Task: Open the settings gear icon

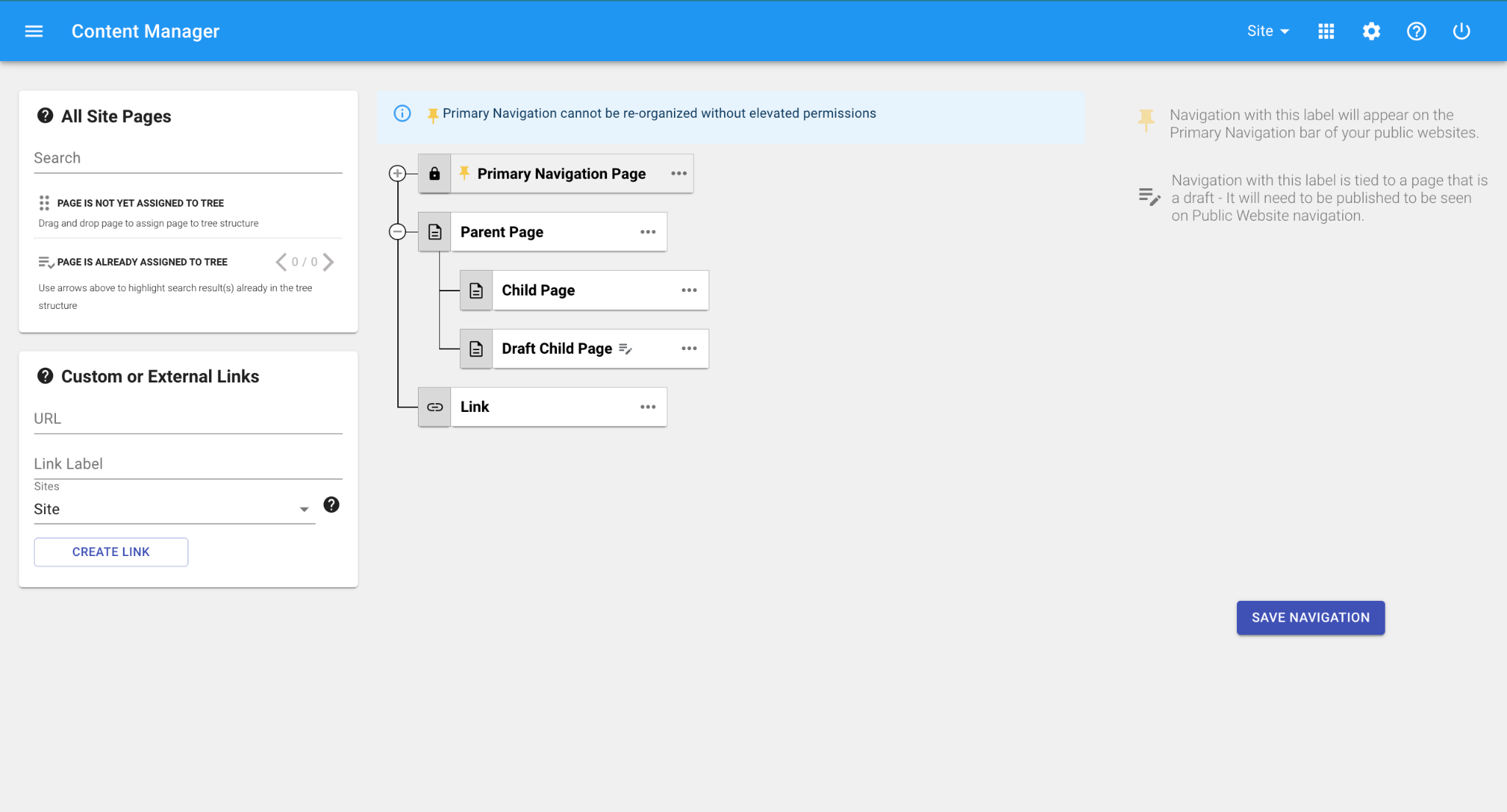Action: pyautogui.click(x=1371, y=31)
